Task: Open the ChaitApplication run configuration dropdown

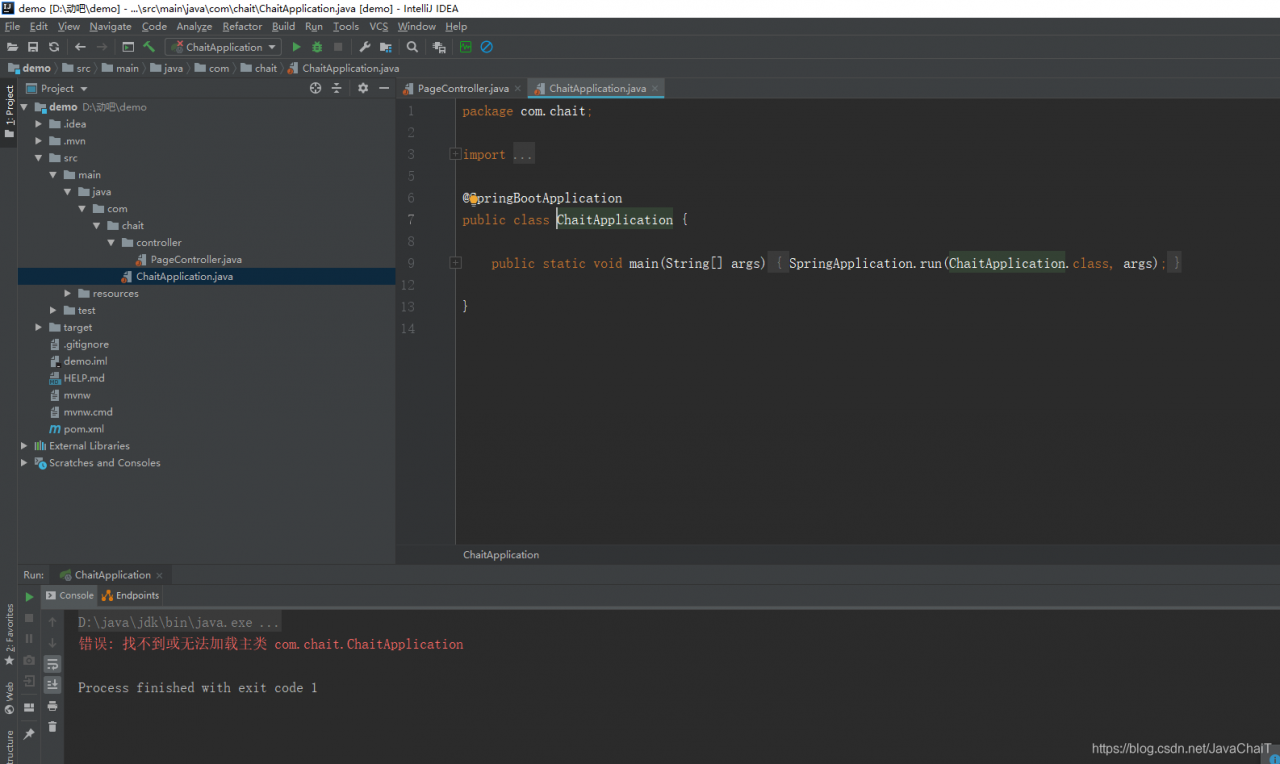Action: tap(224, 47)
